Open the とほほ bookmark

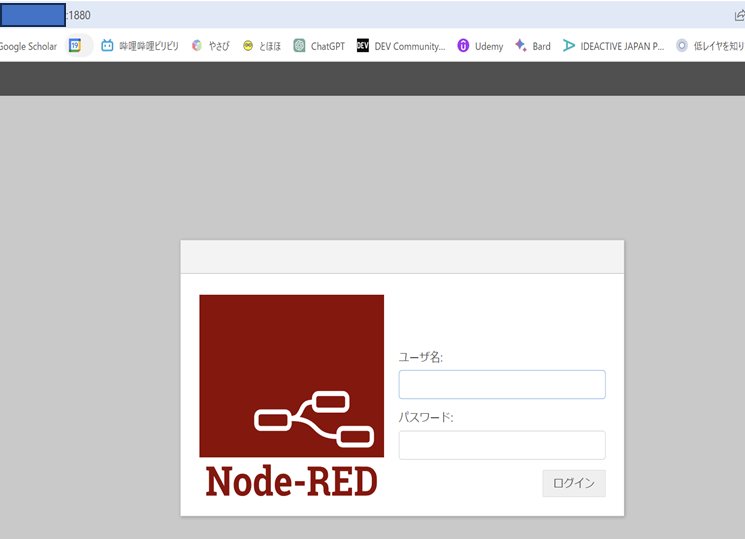tap(262, 46)
